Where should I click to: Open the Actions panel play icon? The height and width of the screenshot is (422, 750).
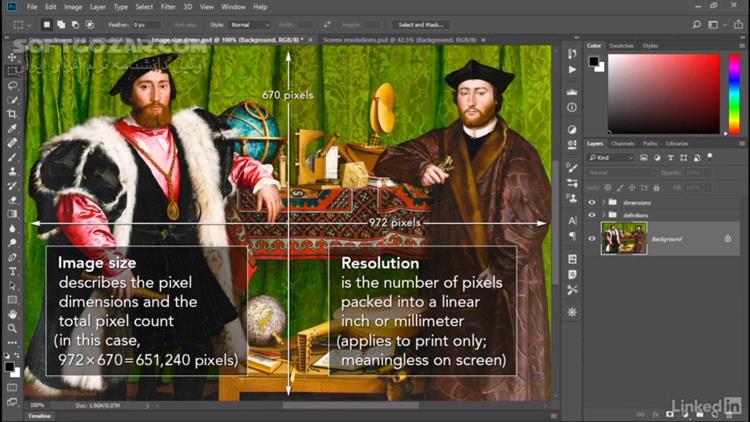click(x=572, y=70)
